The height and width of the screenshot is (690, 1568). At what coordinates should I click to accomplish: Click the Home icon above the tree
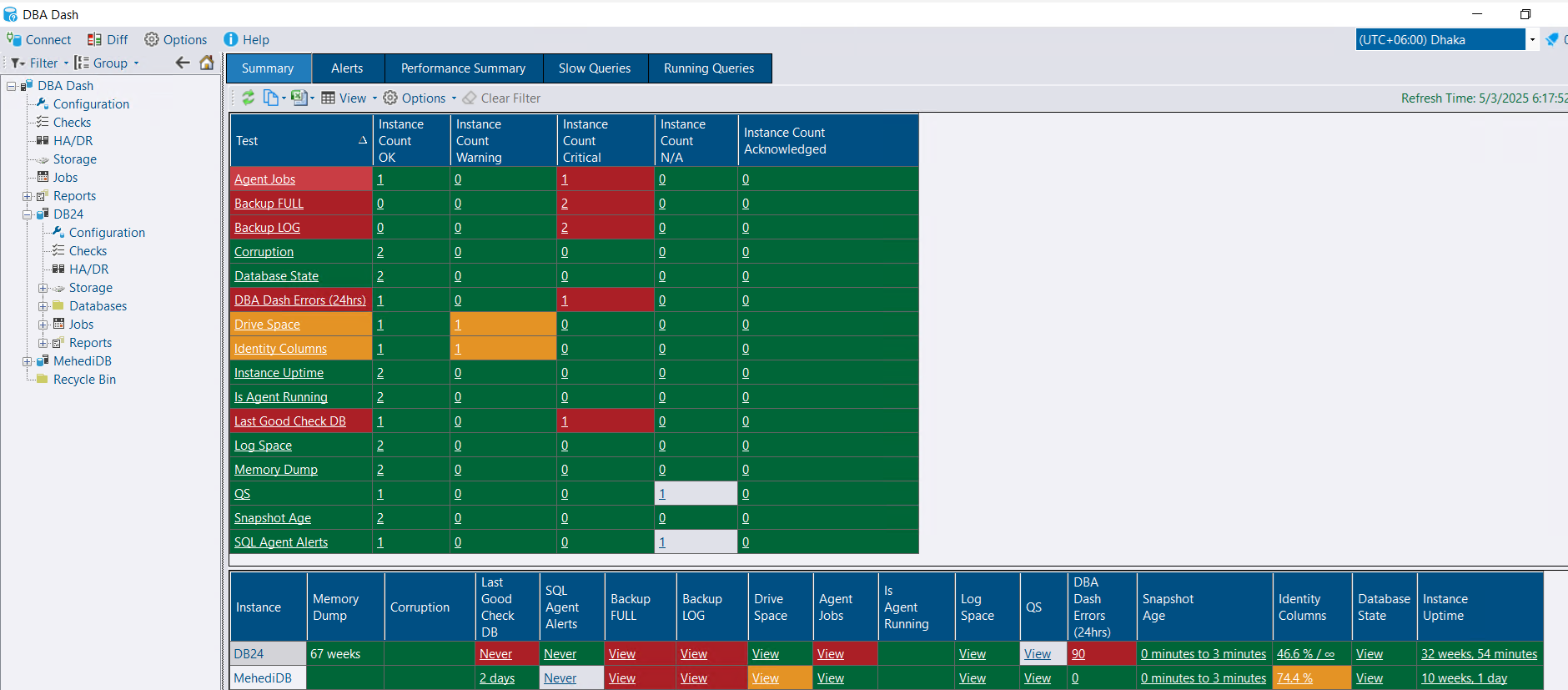[x=207, y=63]
